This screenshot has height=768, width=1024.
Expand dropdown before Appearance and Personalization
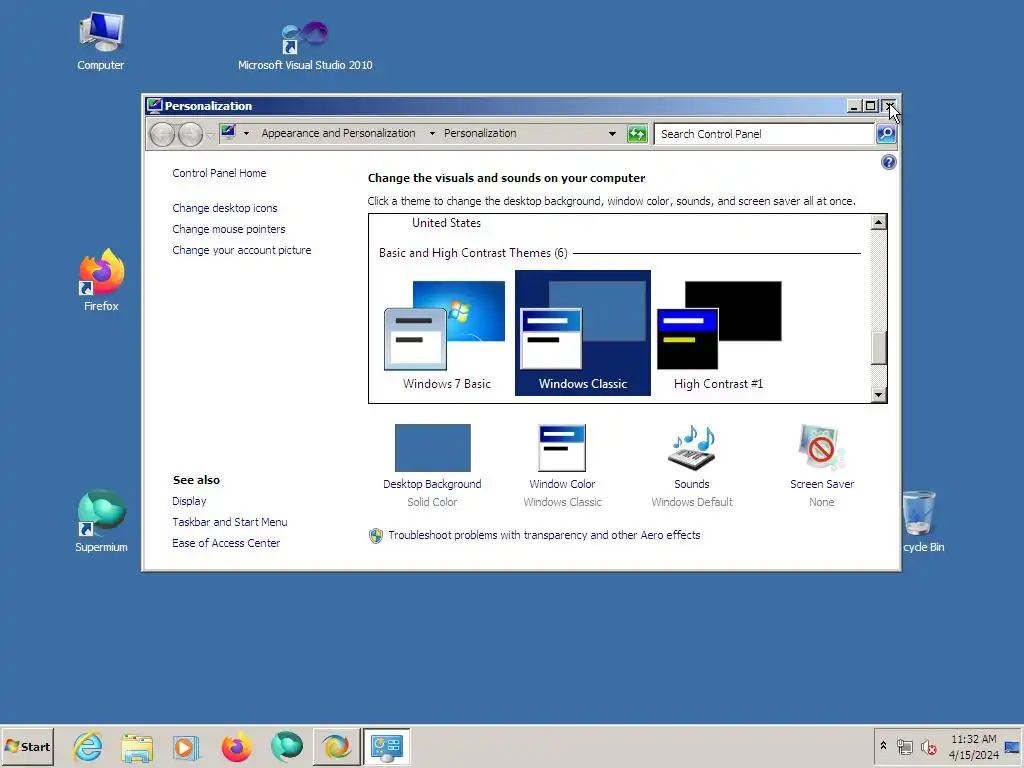246,133
